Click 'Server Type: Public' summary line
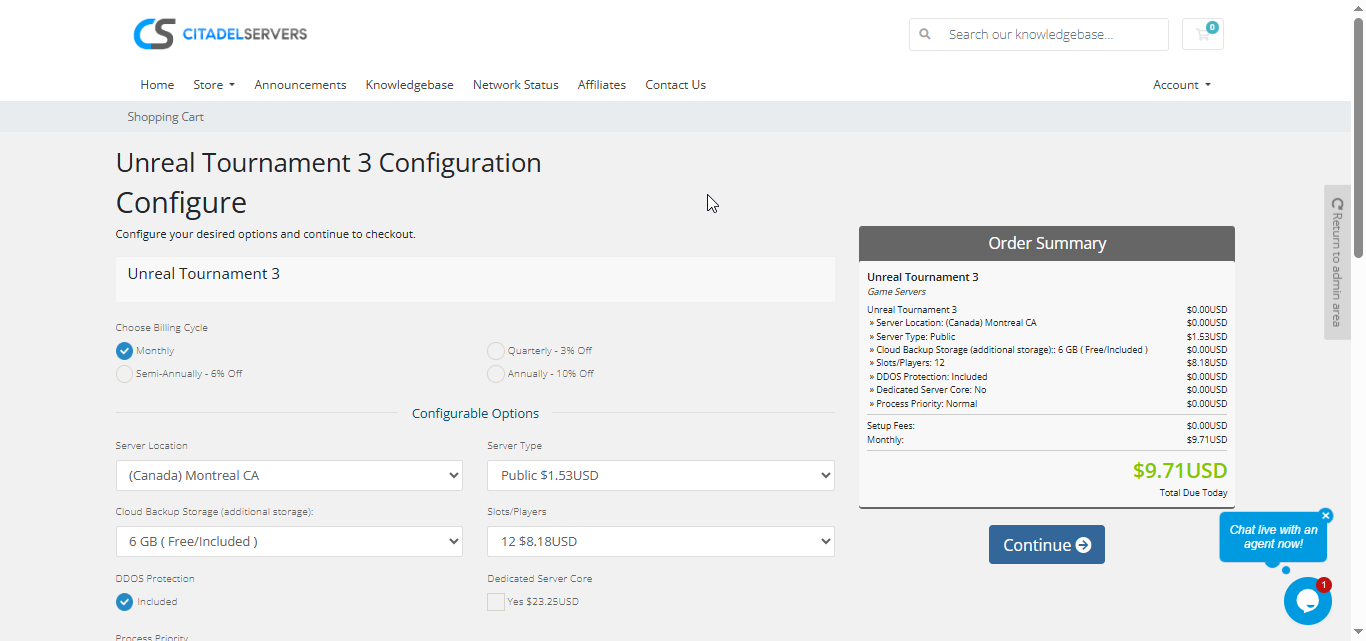 click(x=912, y=337)
